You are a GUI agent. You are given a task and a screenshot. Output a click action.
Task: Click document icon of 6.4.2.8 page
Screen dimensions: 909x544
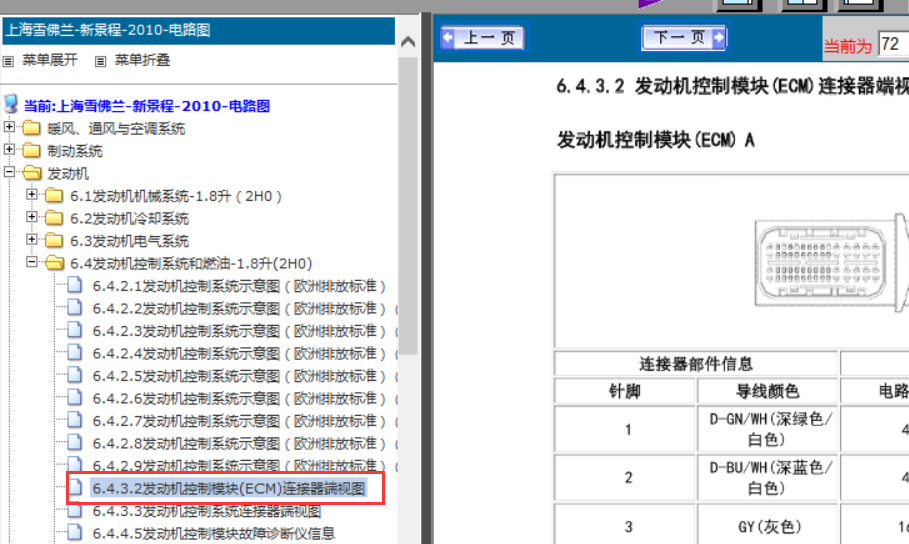pos(75,443)
